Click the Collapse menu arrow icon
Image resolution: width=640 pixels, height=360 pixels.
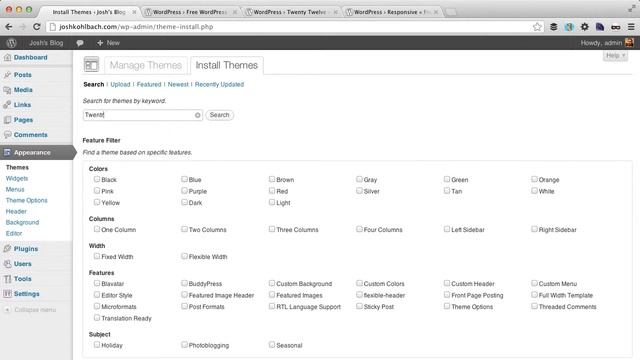pos(7,310)
